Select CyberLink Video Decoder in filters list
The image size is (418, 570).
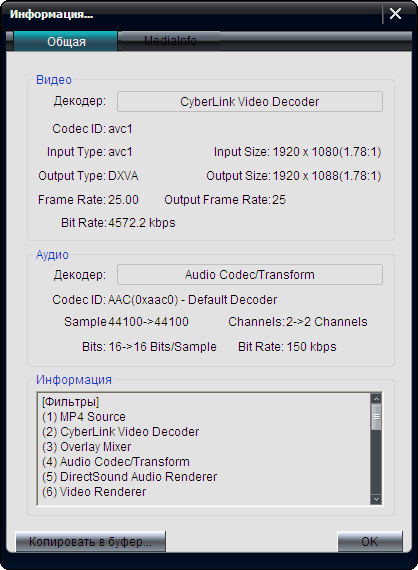point(121,431)
